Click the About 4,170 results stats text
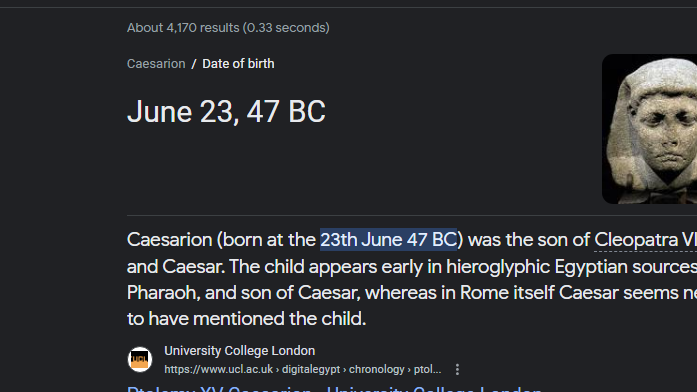 228,28
